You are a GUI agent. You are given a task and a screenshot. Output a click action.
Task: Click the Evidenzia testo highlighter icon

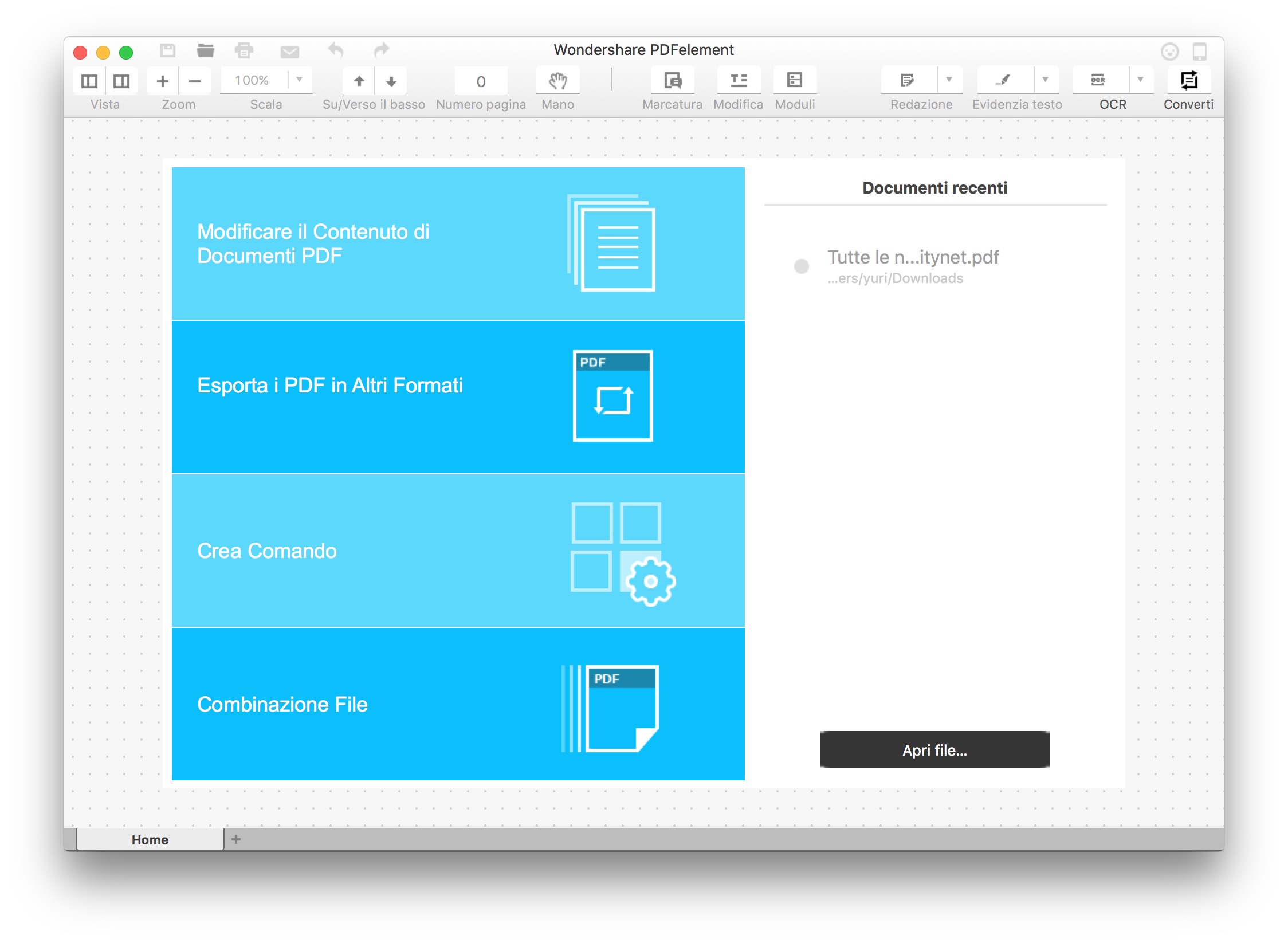click(1003, 81)
